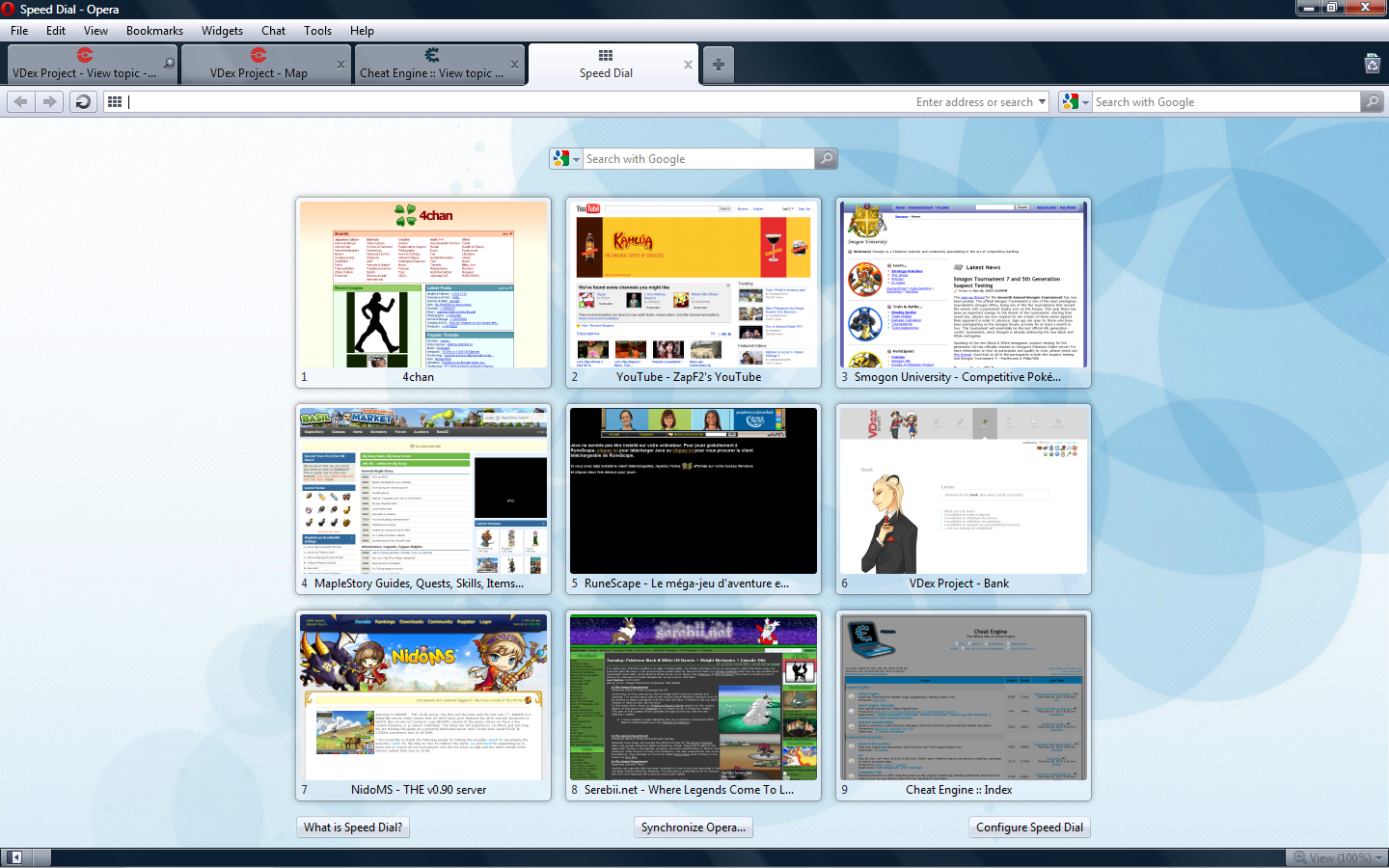The height and width of the screenshot is (868, 1389).
Task: Click the Back navigation arrow
Action: point(21,101)
